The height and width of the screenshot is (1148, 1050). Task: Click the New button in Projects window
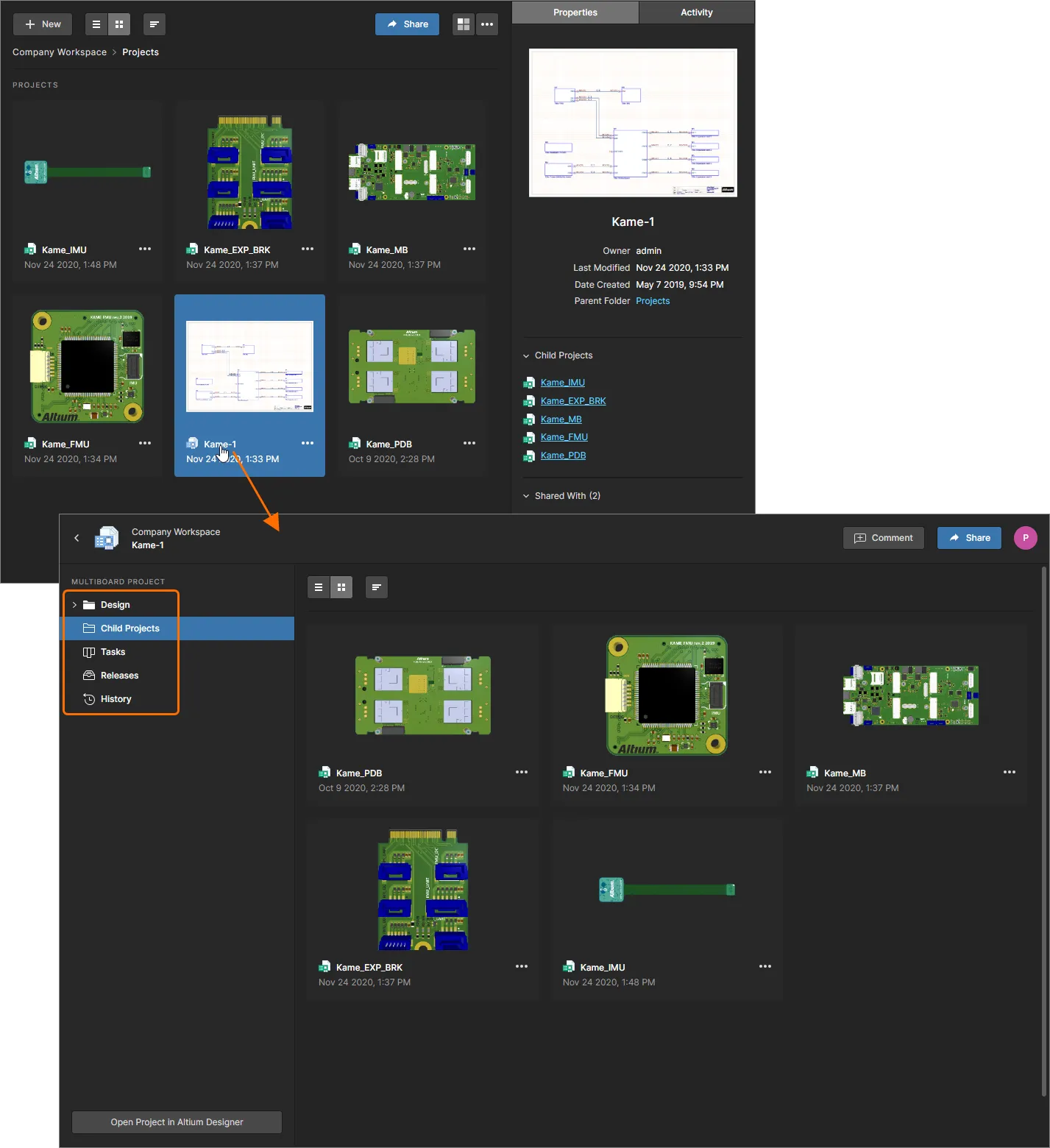point(43,24)
